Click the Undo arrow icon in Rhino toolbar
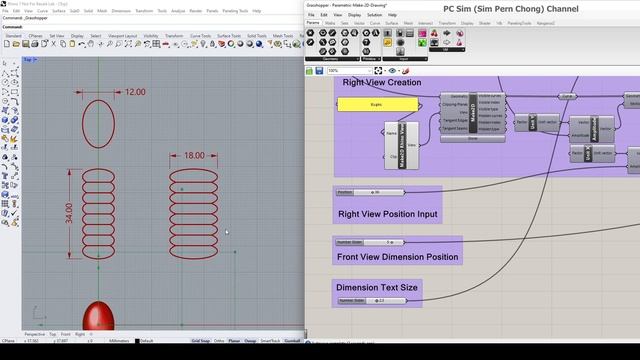The image size is (640, 360). click(82, 44)
